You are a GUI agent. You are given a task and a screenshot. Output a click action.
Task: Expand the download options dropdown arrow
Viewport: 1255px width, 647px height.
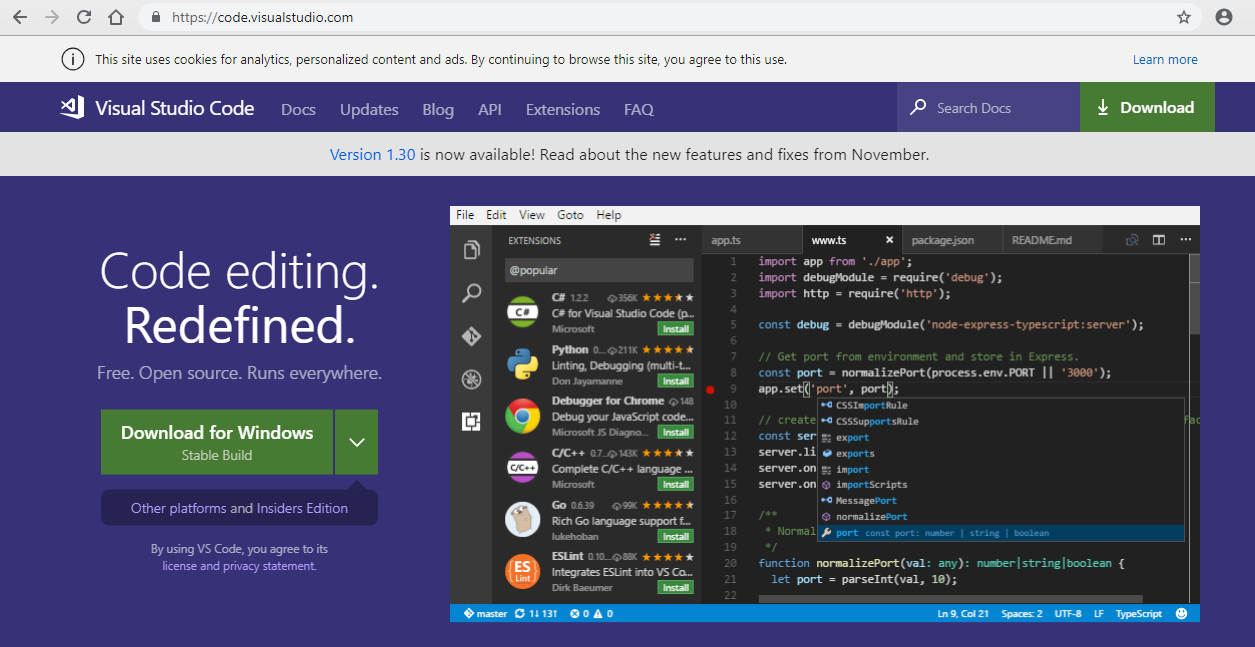(x=357, y=442)
